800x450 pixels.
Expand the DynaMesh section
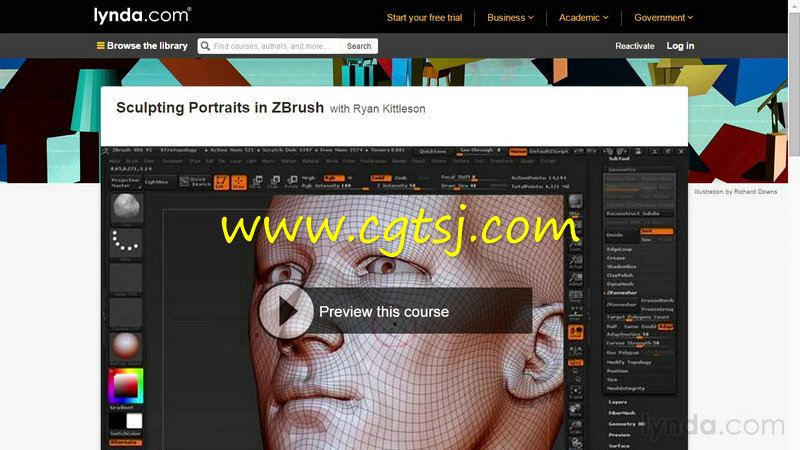(x=620, y=284)
